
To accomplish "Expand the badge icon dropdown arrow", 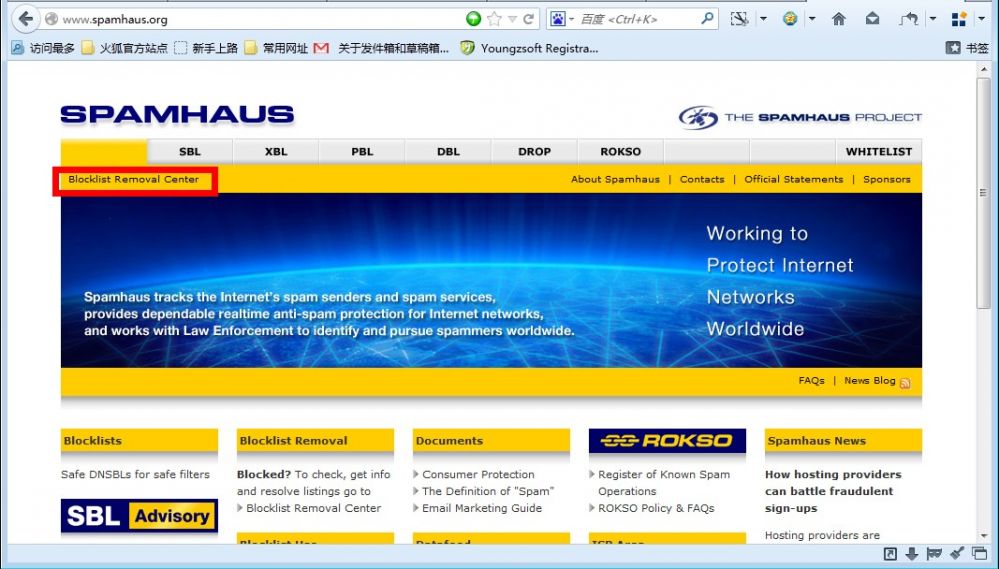I will coord(812,19).
